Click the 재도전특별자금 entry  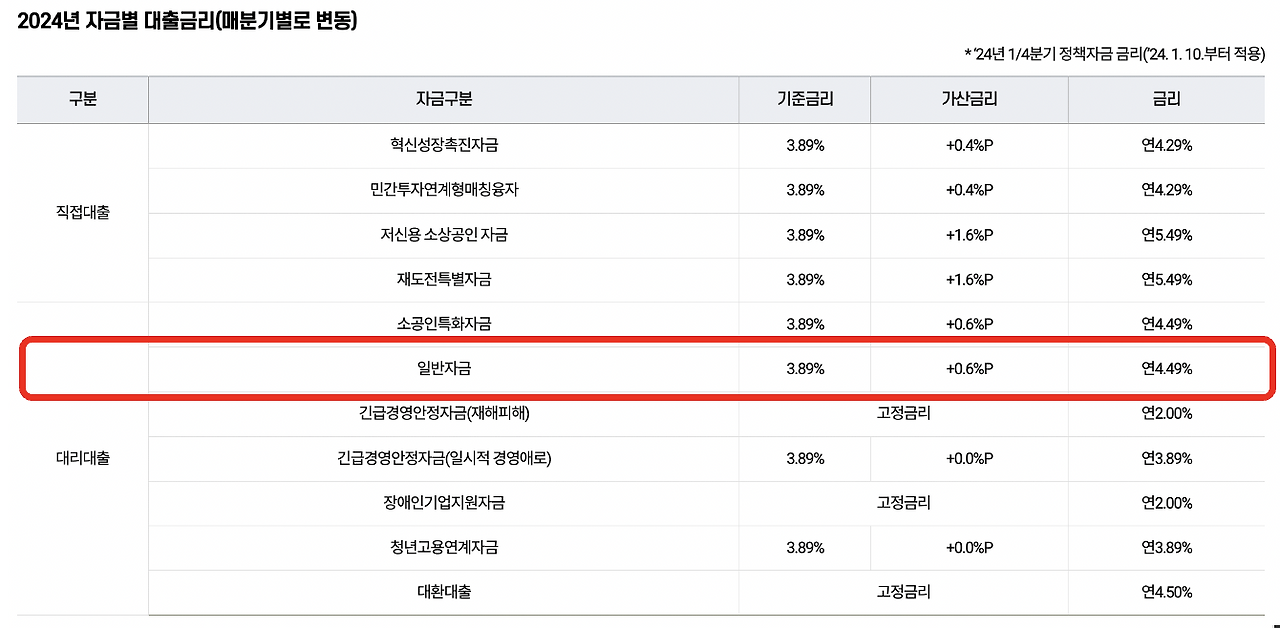tap(444, 280)
